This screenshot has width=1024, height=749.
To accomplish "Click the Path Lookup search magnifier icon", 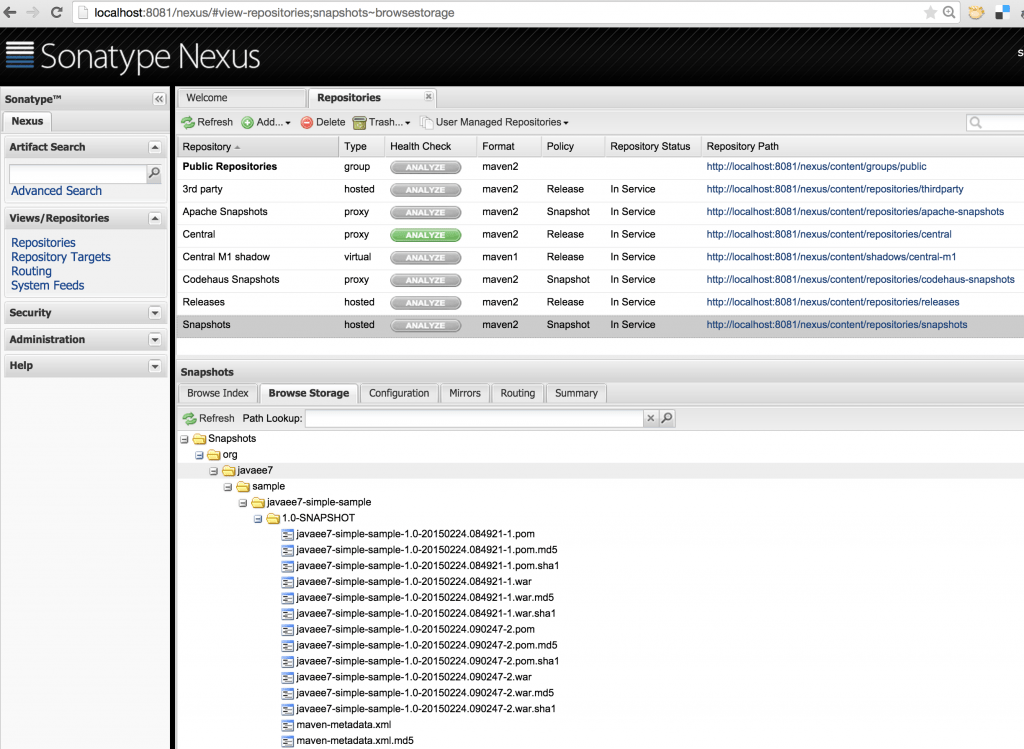I will point(667,418).
